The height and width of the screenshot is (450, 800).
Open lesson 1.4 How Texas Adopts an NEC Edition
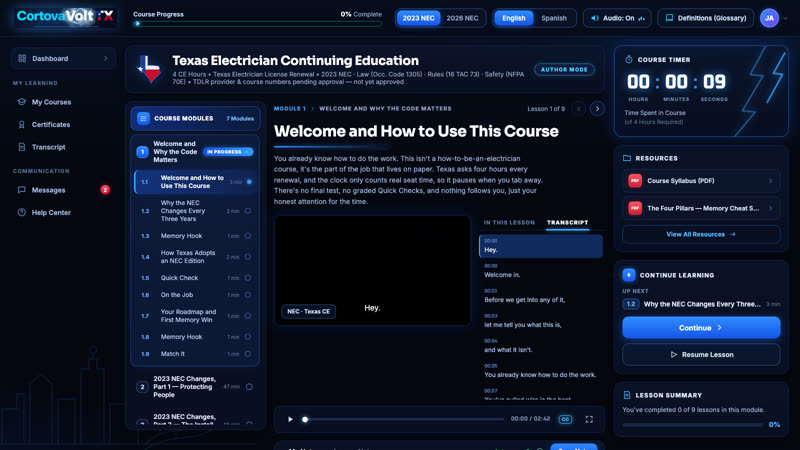tap(195, 257)
